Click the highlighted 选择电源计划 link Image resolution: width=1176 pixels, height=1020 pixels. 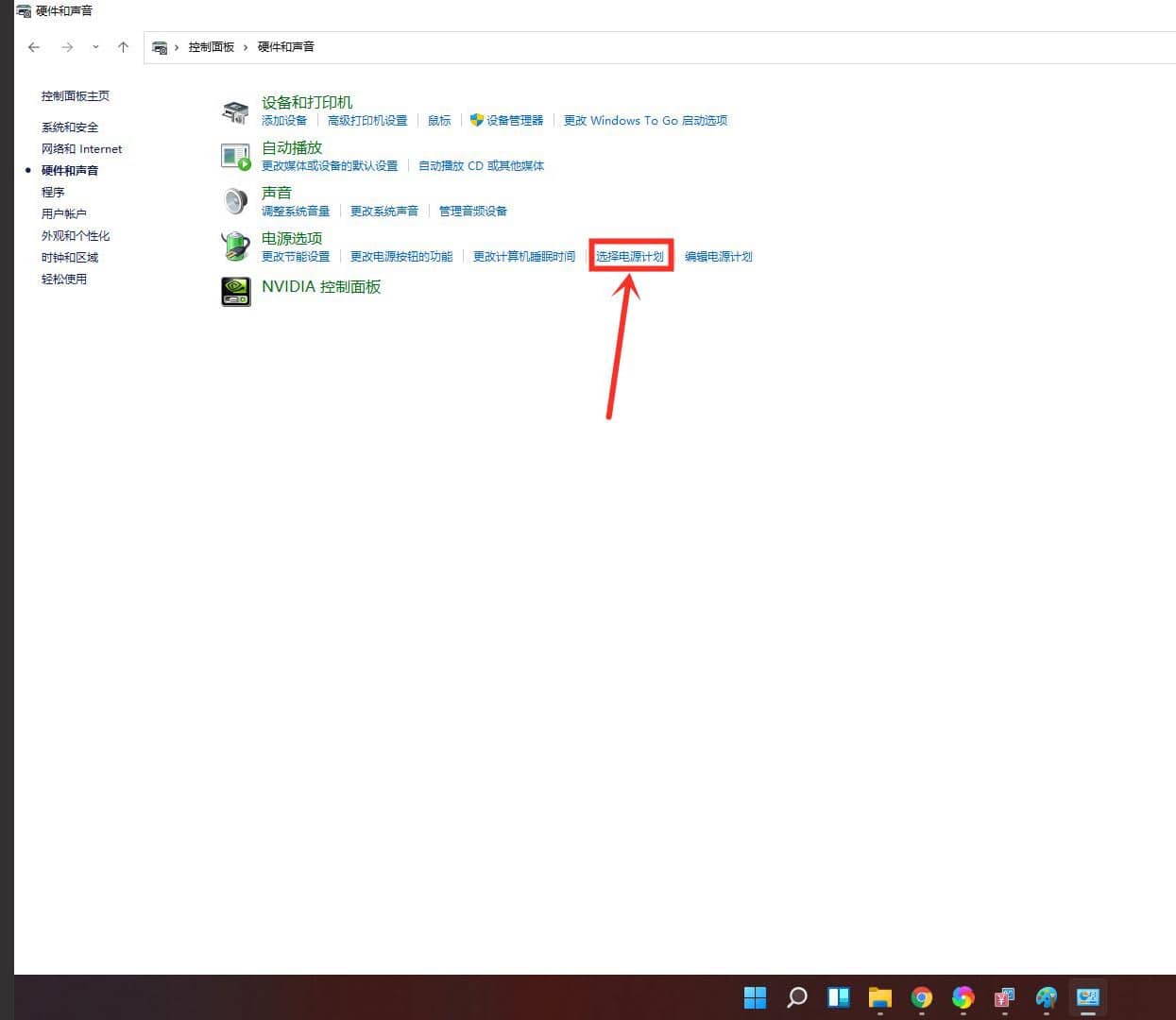pos(630,256)
